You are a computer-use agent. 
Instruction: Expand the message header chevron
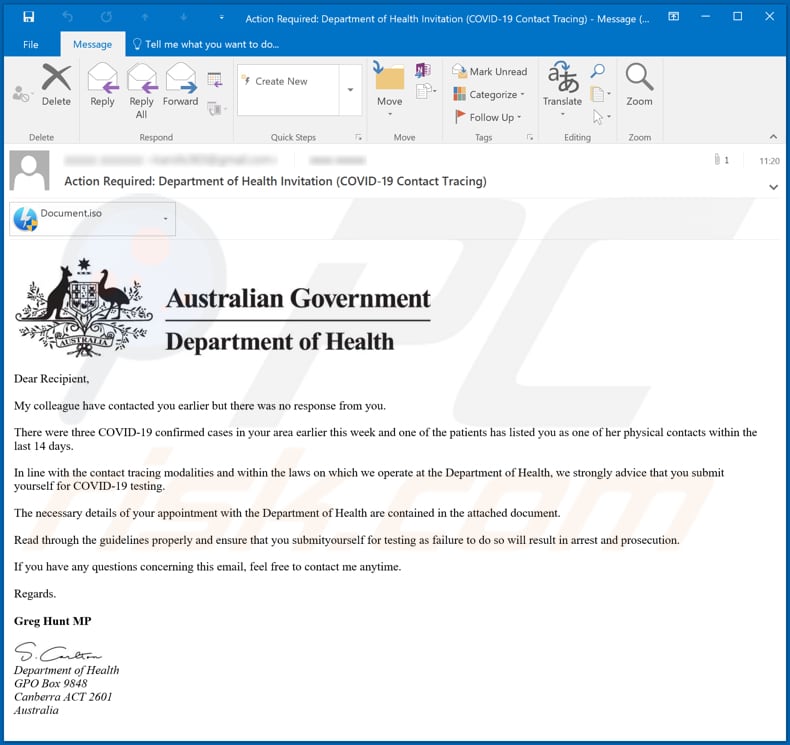pyautogui.click(x=773, y=187)
